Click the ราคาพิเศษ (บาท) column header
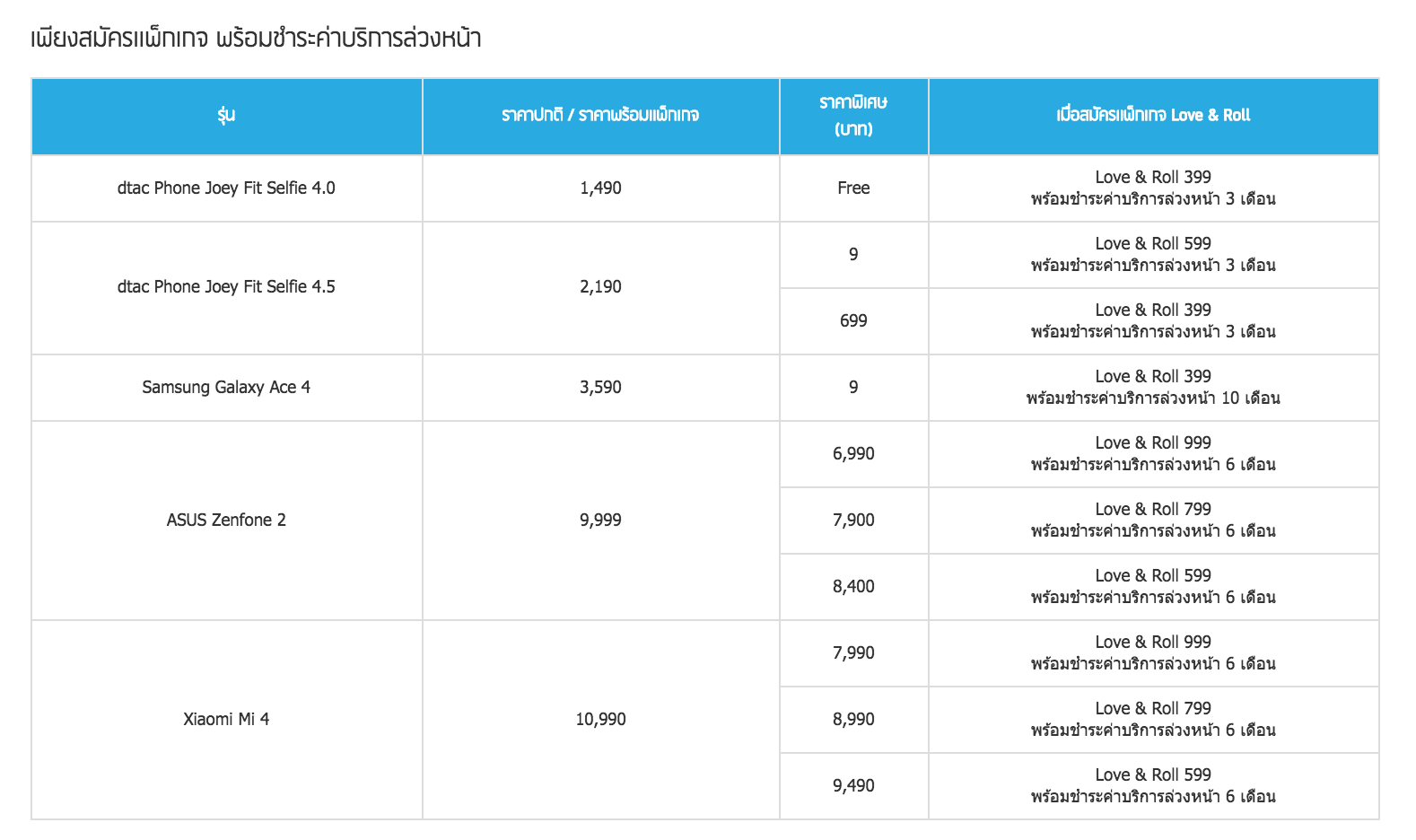The image size is (1416, 840). tap(853, 115)
